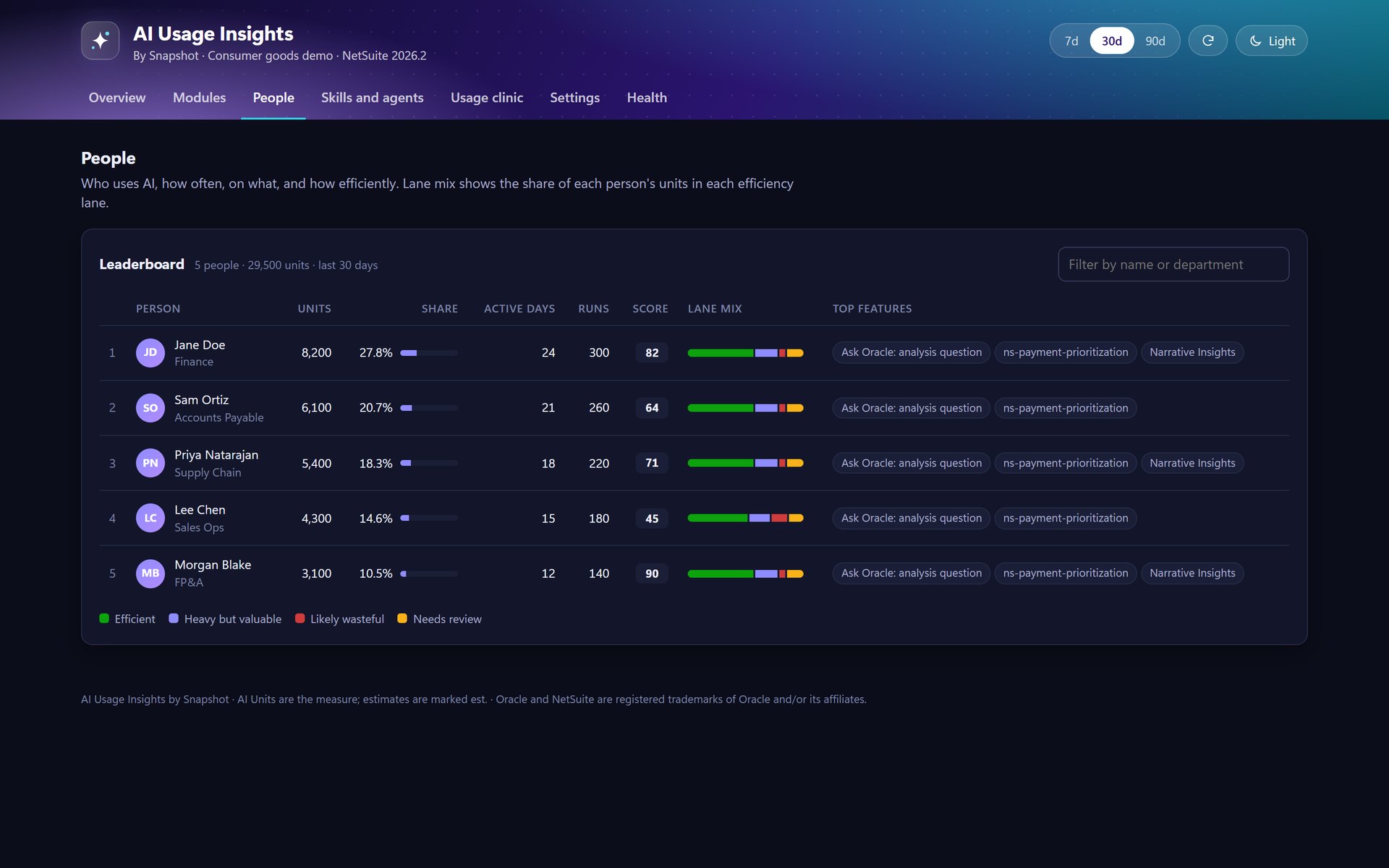Click Jane Doe's Narrative Insights chip
This screenshot has height=868, width=1389.
tap(1192, 352)
